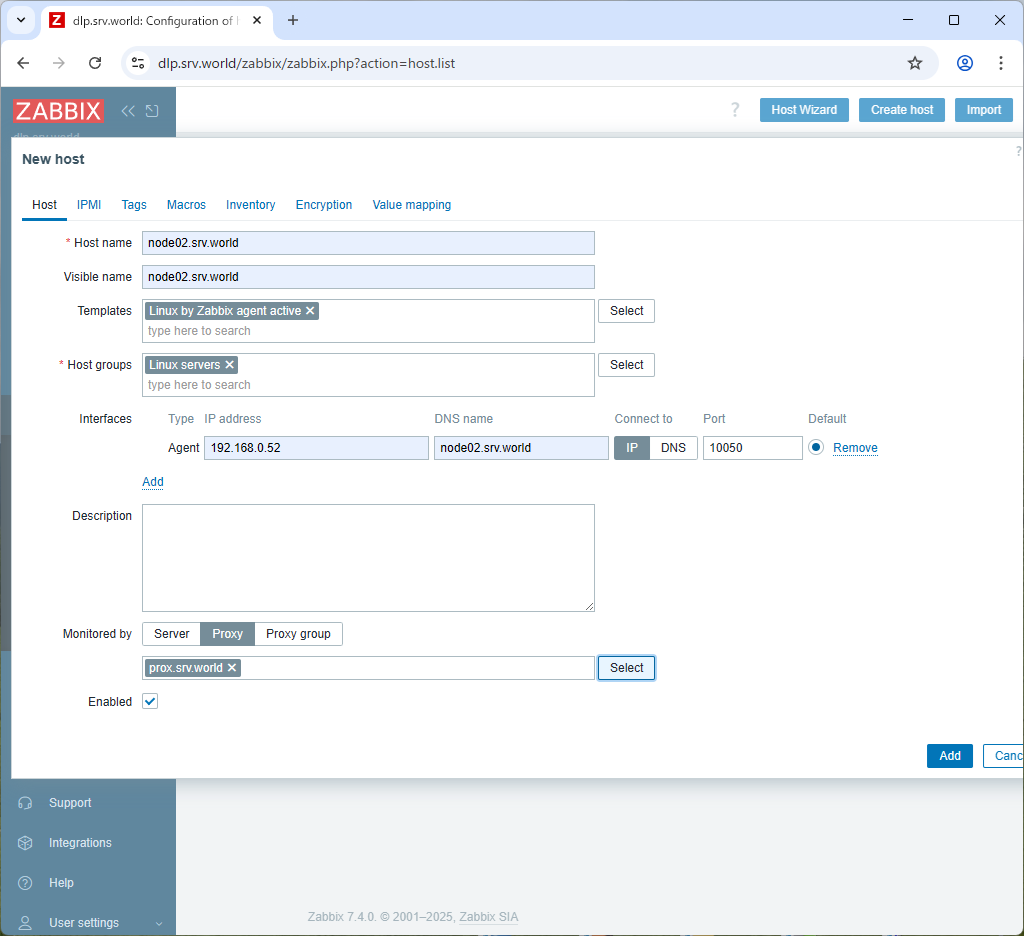
Task: Open the browser tab list dropdown
Action: (x=20, y=20)
